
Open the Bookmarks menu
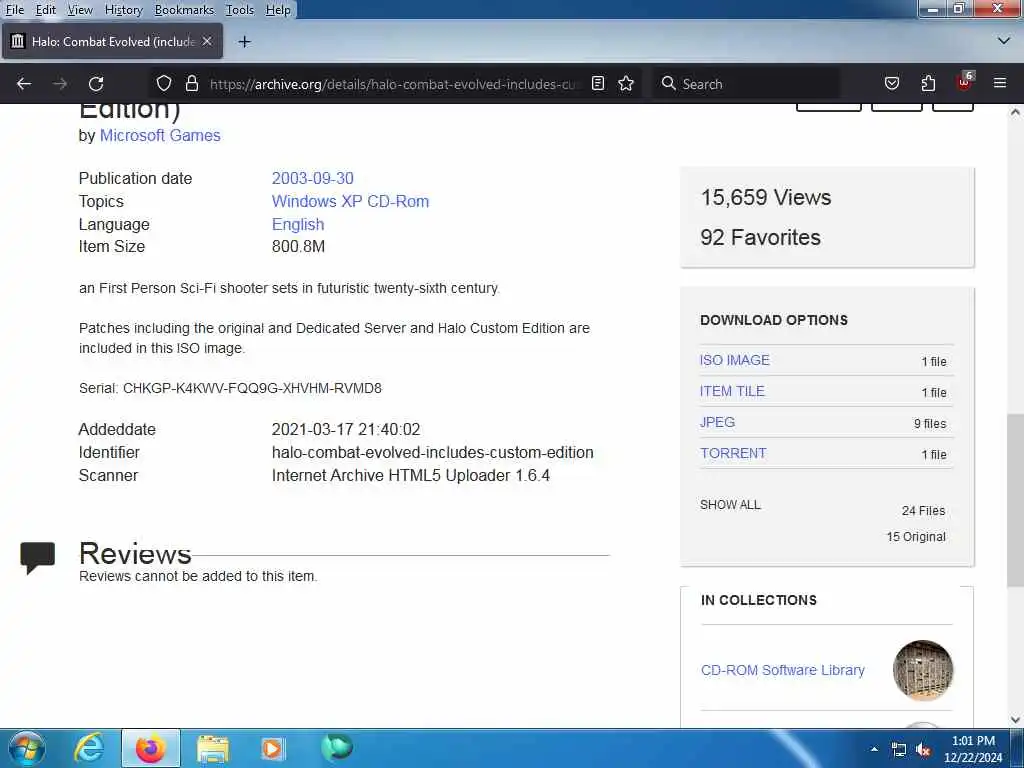[184, 10]
